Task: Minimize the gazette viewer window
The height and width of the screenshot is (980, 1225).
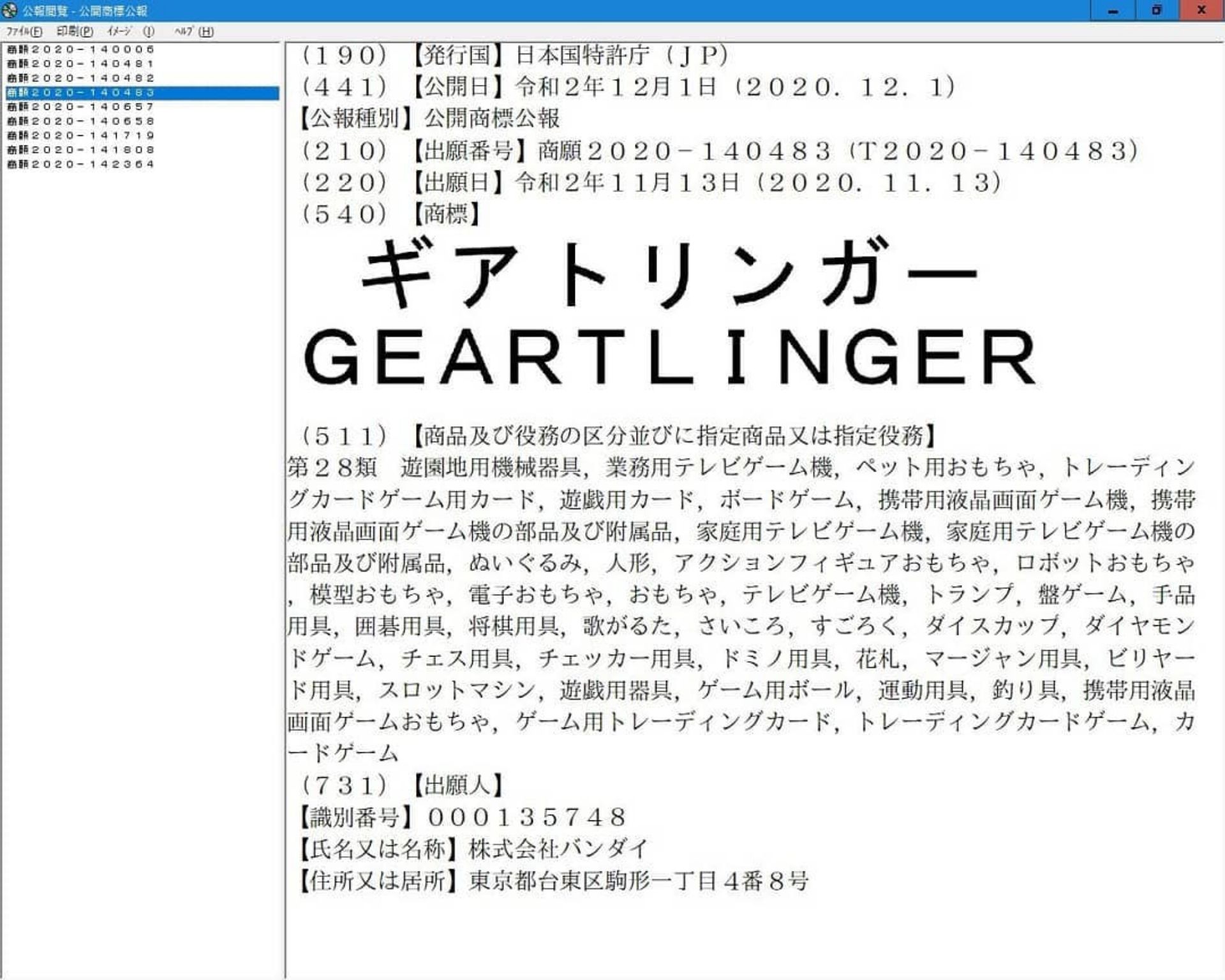Action: [x=1113, y=10]
